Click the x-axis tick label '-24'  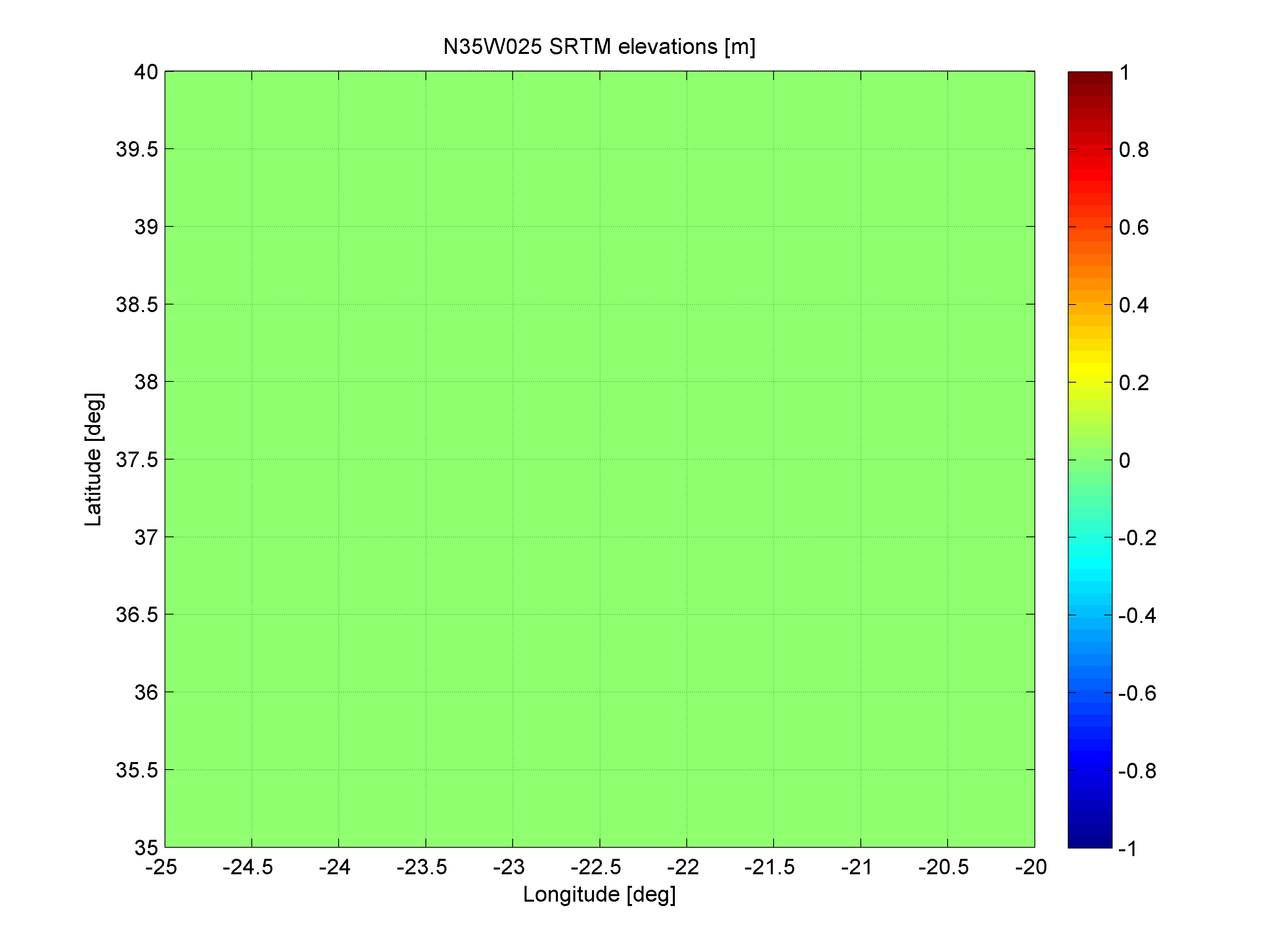[x=334, y=867]
